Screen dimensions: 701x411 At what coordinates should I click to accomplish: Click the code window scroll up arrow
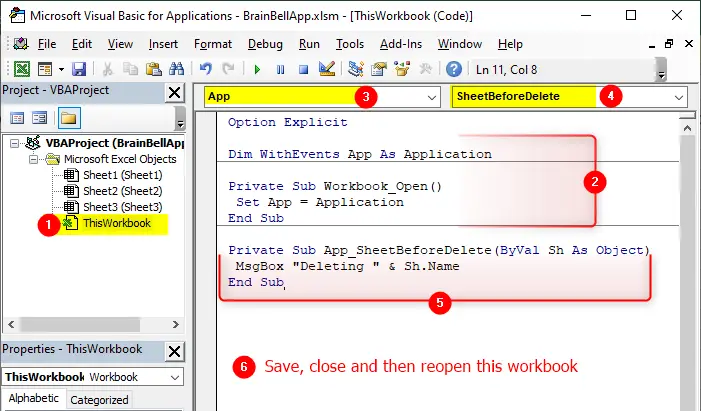(x=687, y=128)
